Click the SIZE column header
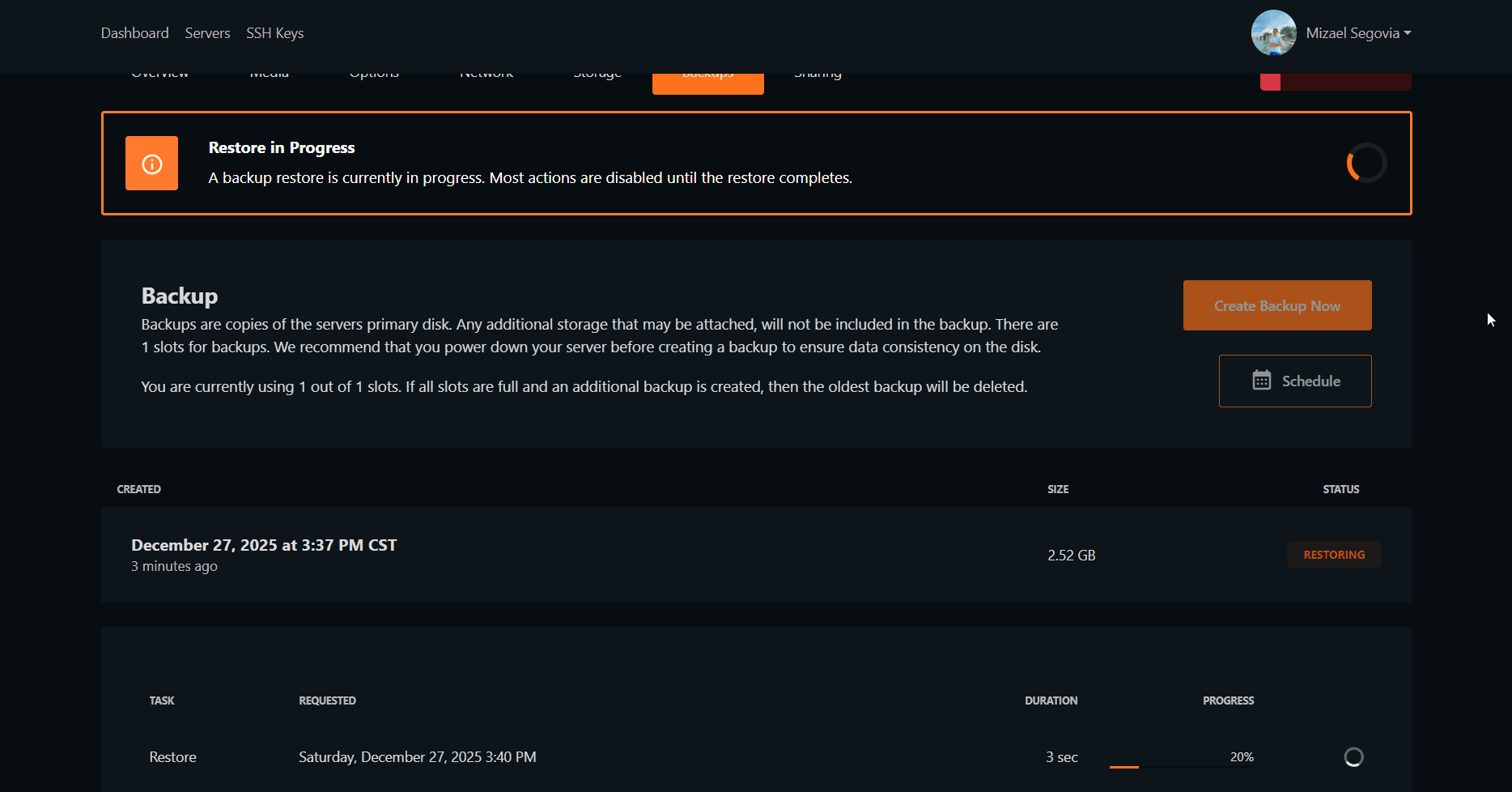1512x792 pixels. tap(1058, 489)
